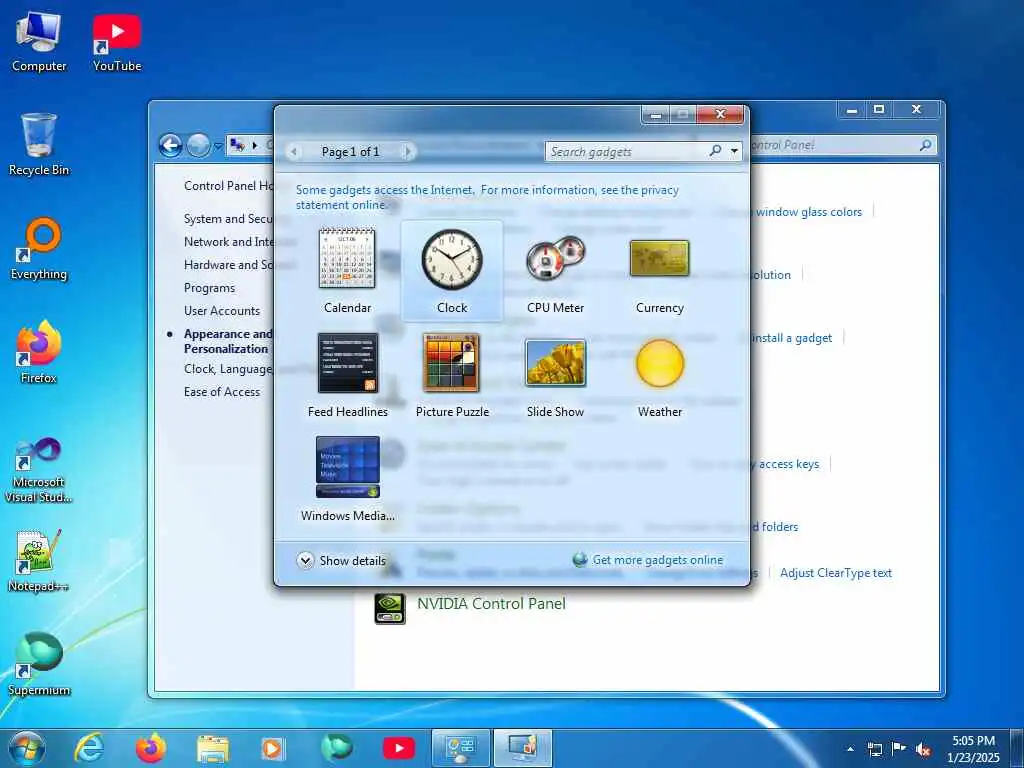Show hidden tray icons arrow

[x=850, y=750]
